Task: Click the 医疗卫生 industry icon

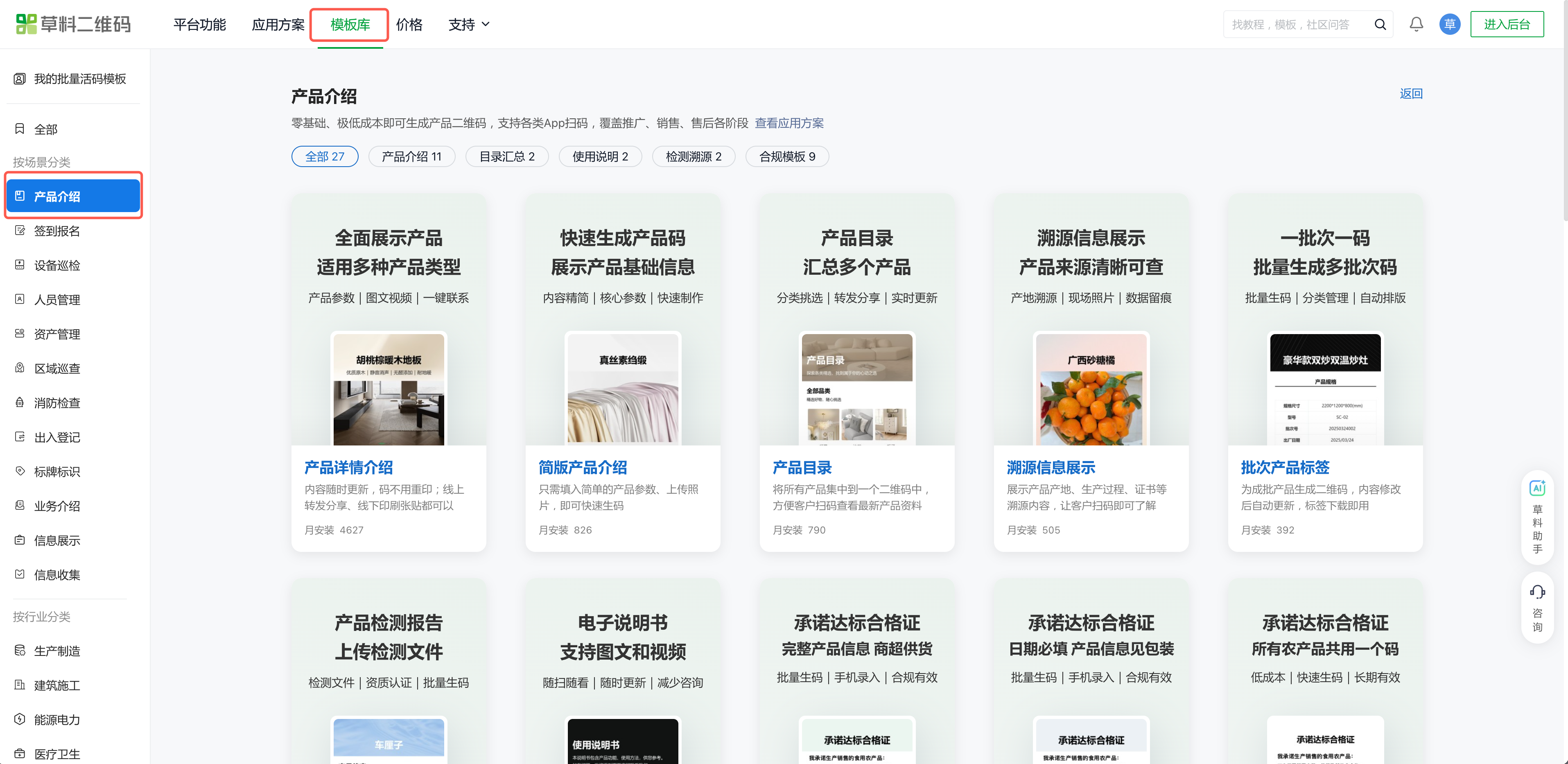Action: (20, 754)
